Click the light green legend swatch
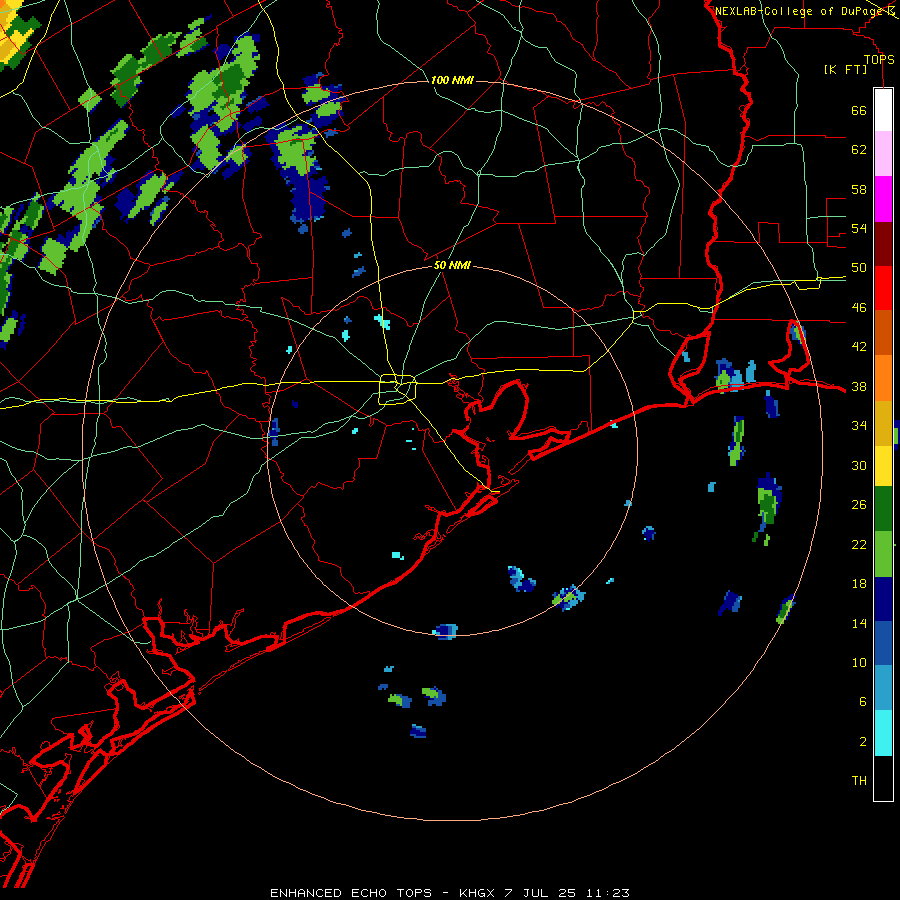The width and height of the screenshot is (900, 900). point(883,554)
